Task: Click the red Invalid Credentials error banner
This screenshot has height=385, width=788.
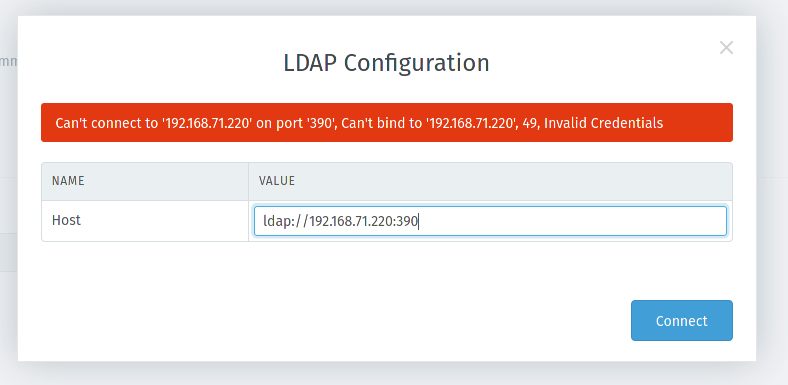Action: coord(386,123)
